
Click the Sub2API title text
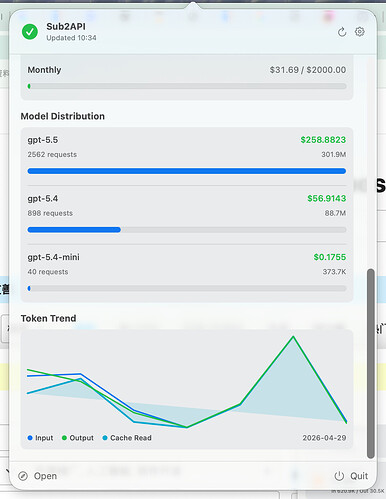pos(66,26)
